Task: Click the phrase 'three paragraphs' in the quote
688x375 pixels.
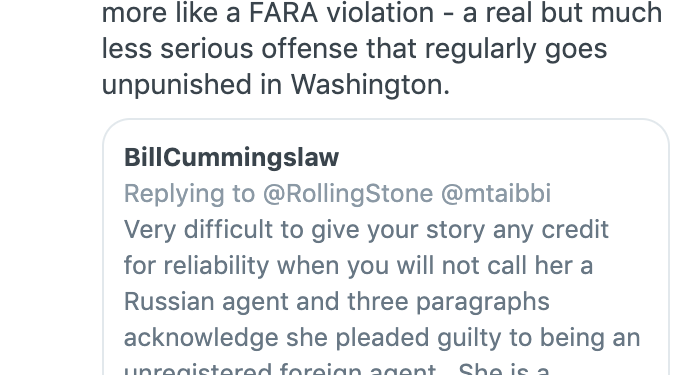Action: coord(448,302)
